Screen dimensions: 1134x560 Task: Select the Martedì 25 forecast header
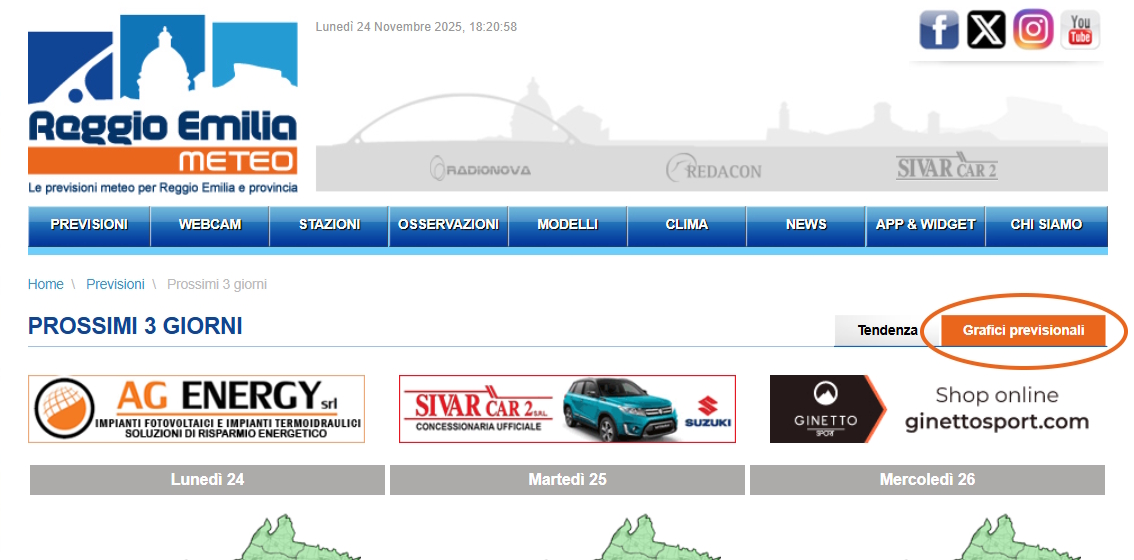pos(567,480)
